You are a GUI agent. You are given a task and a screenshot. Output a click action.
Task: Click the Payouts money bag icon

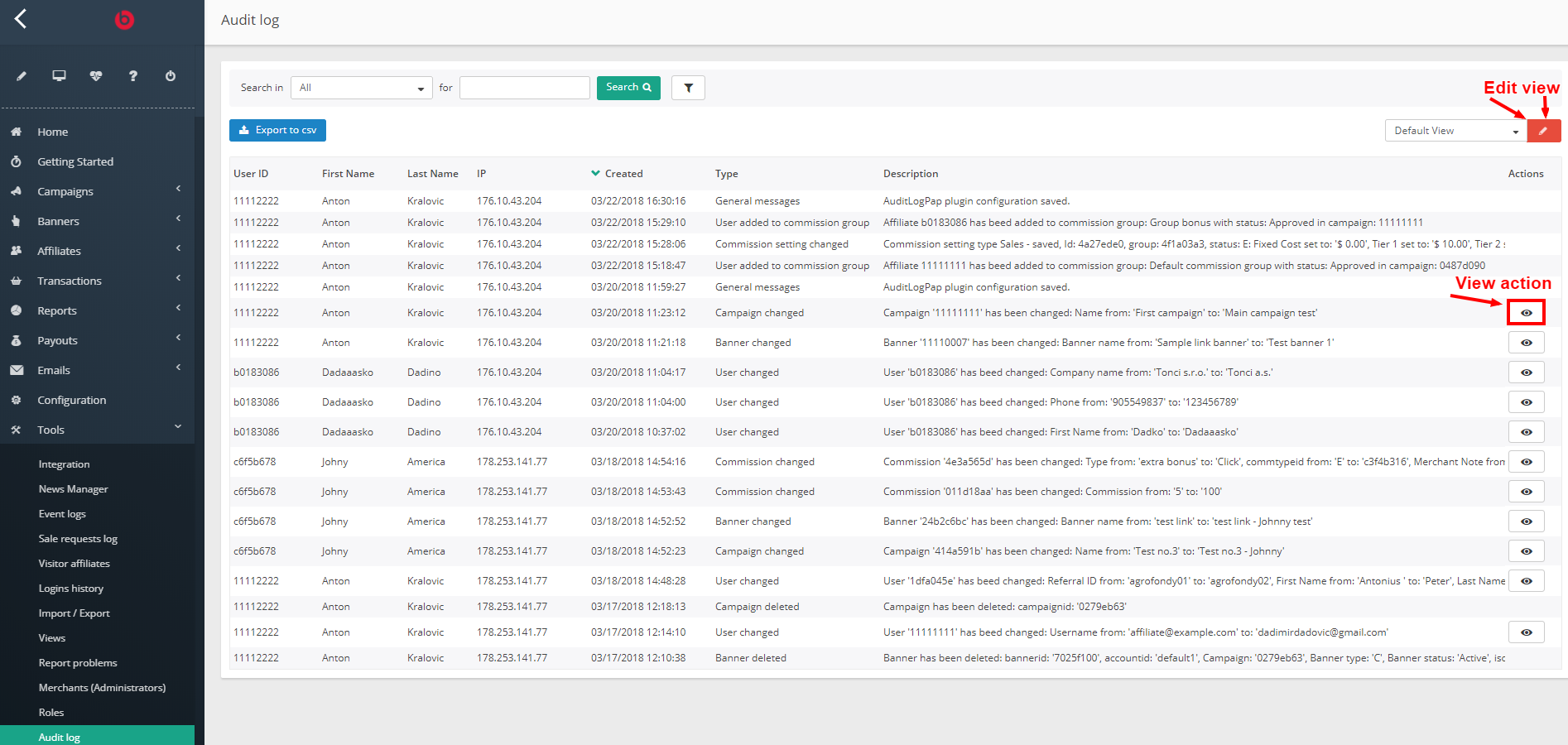coord(16,340)
